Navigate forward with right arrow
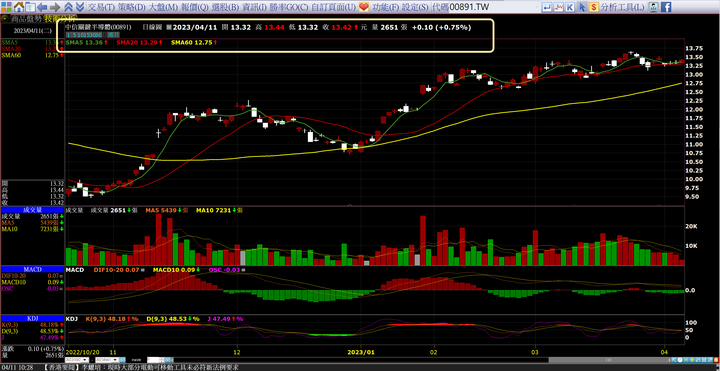This screenshot has width=720, height=371. point(55,7)
